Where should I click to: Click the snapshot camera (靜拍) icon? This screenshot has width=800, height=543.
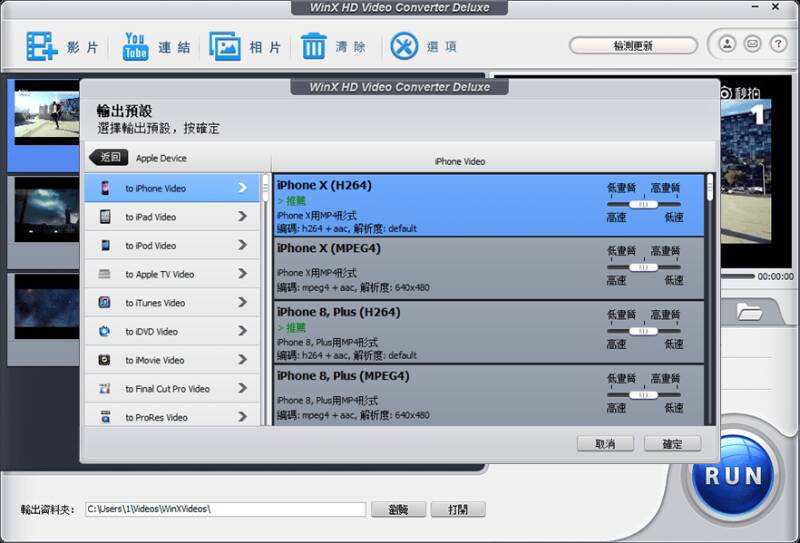point(726,93)
